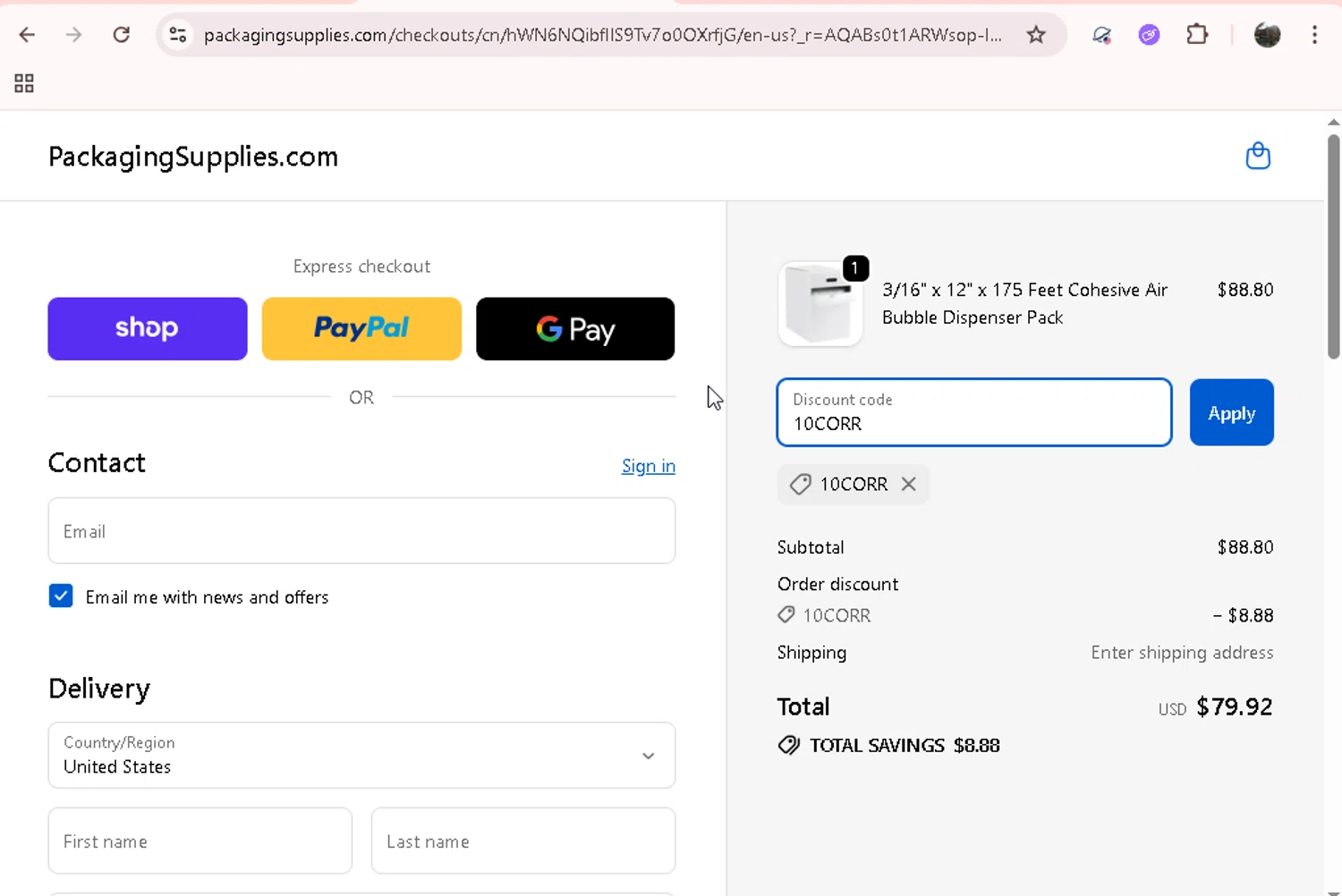Apply the discount code
Image resolution: width=1342 pixels, height=896 pixels.
[x=1231, y=412]
